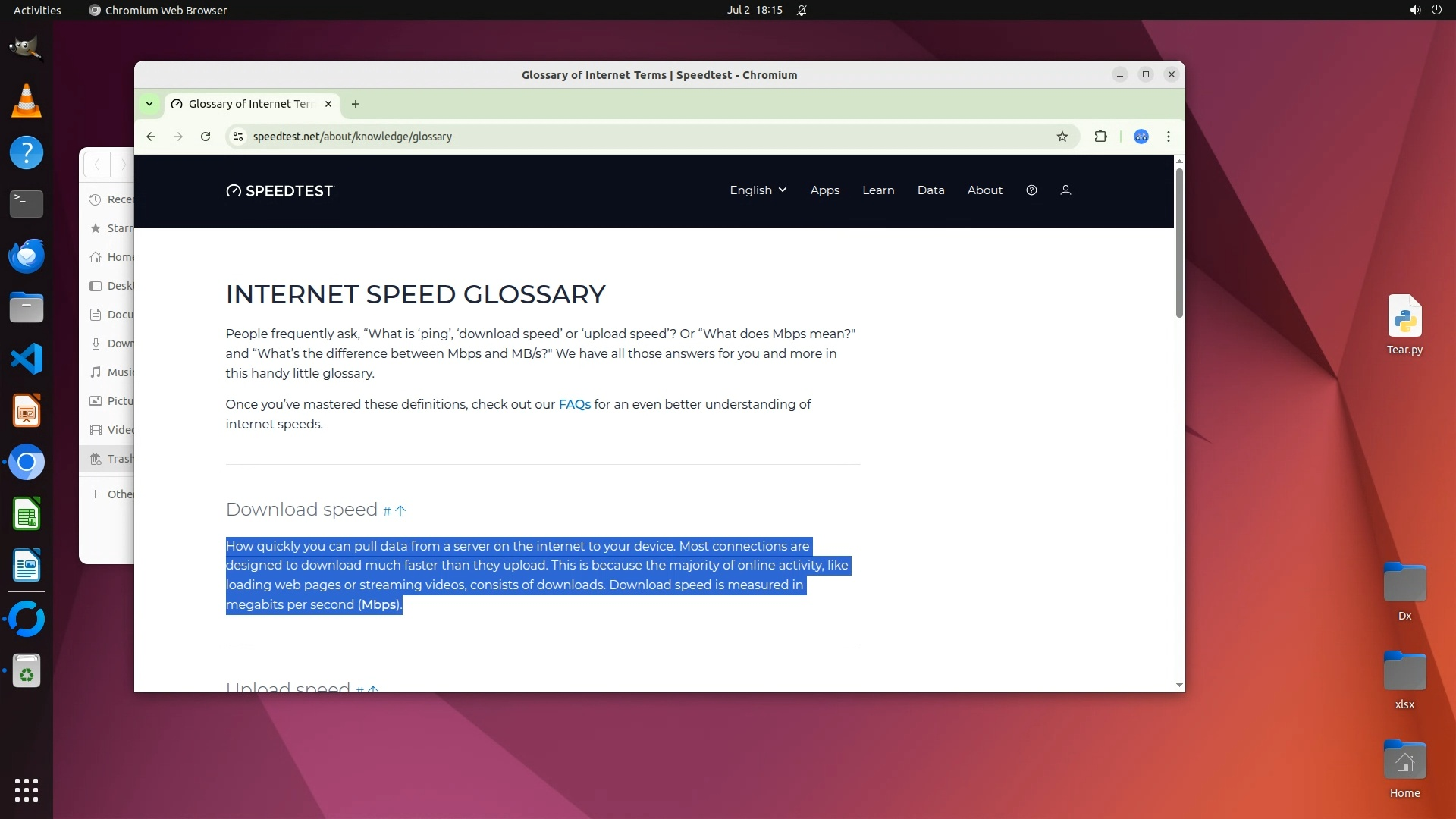Open the tab search dropdown arrow
This screenshot has height=819, width=1456.
(149, 104)
